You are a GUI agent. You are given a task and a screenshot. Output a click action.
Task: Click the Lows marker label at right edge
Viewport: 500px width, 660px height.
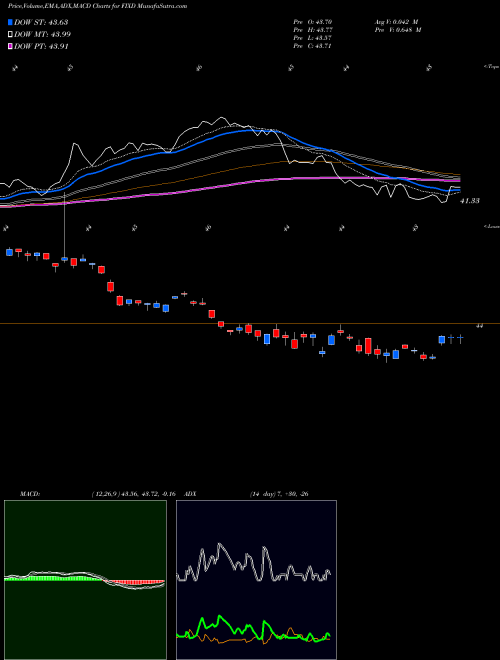point(491,226)
